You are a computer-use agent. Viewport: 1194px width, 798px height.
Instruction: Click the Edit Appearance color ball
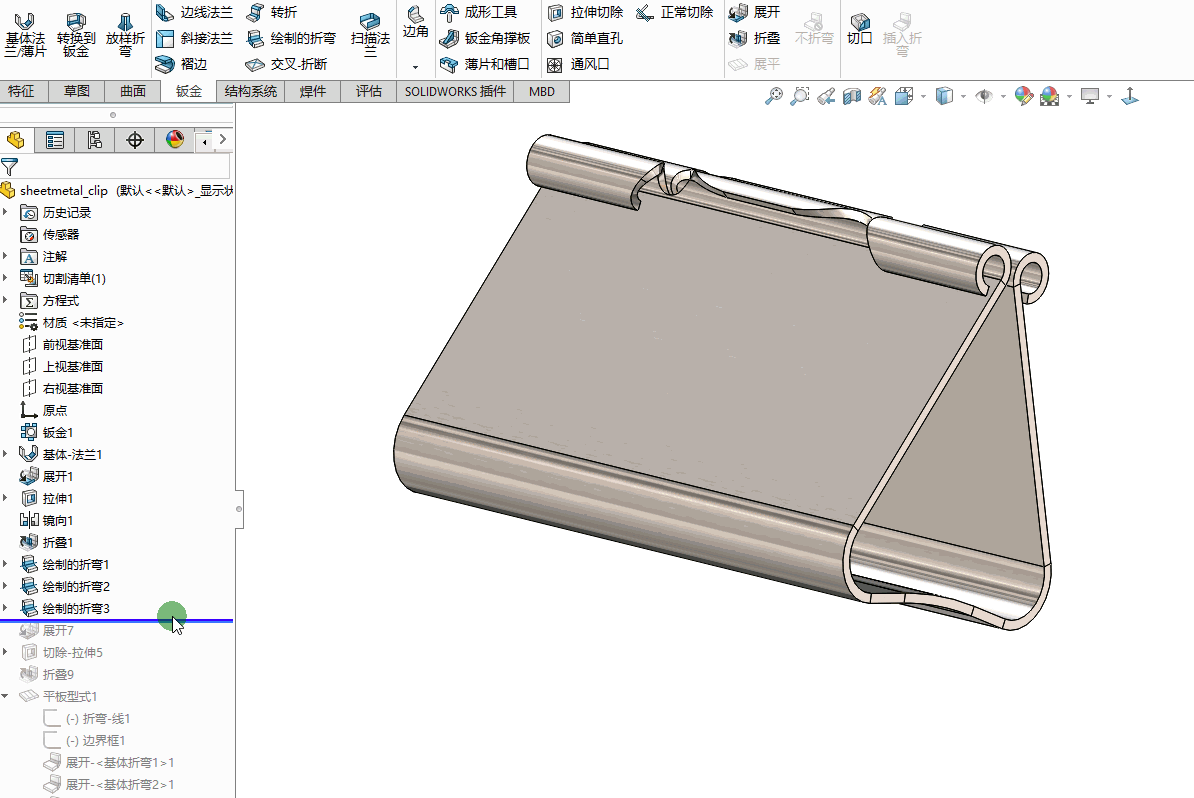[x=1023, y=96]
